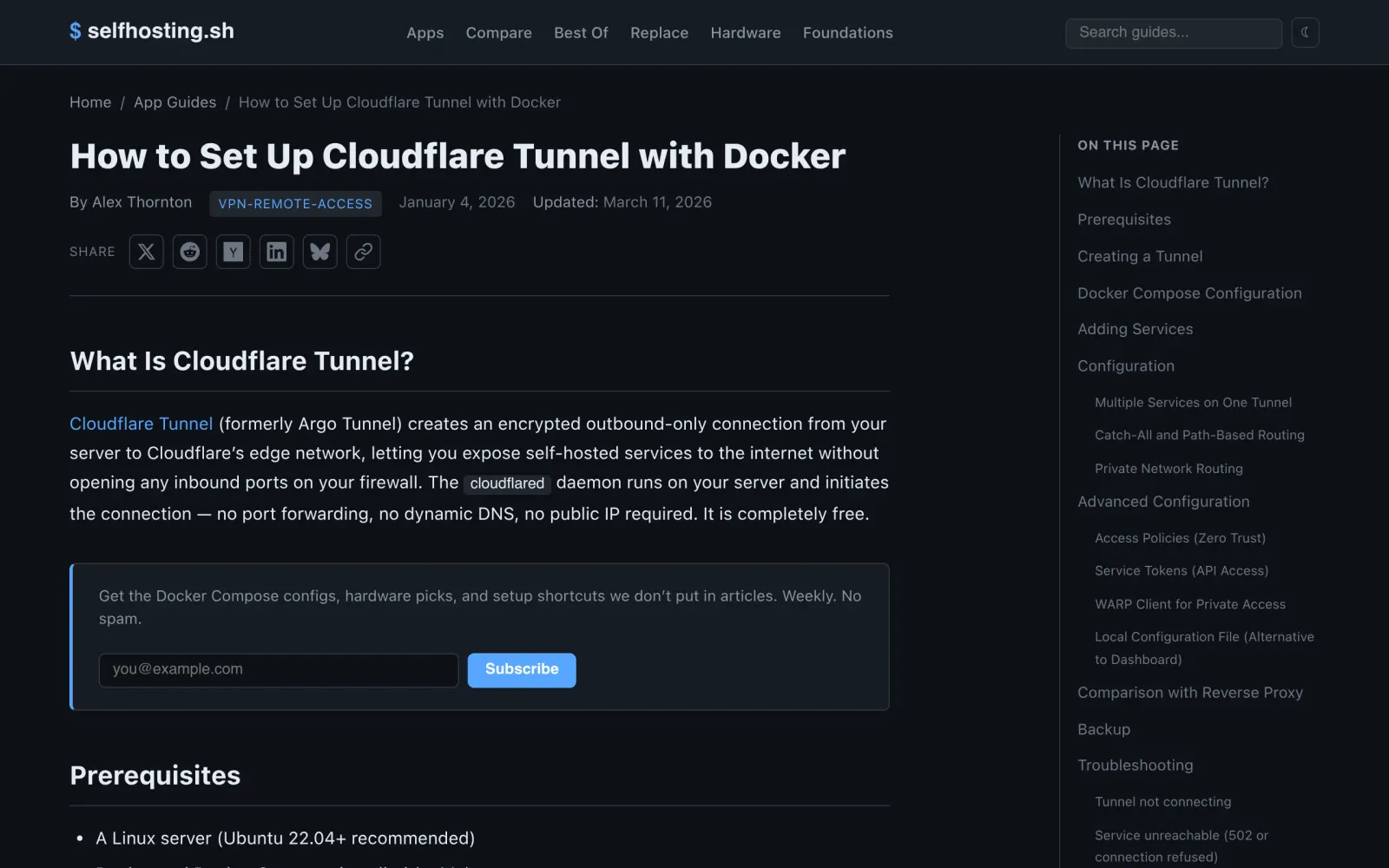Share article on Bluesky
The height and width of the screenshot is (868, 1389).
pyautogui.click(x=319, y=252)
